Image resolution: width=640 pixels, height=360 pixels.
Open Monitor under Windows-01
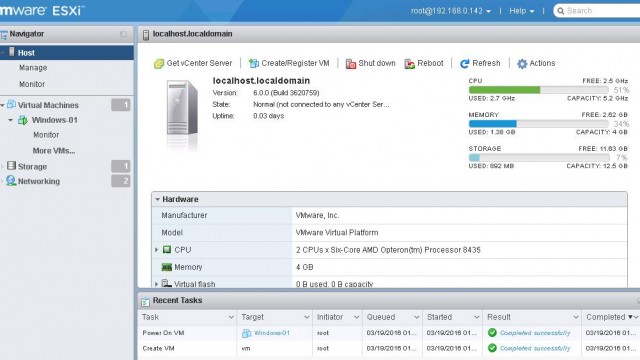pyautogui.click(x=46, y=135)
